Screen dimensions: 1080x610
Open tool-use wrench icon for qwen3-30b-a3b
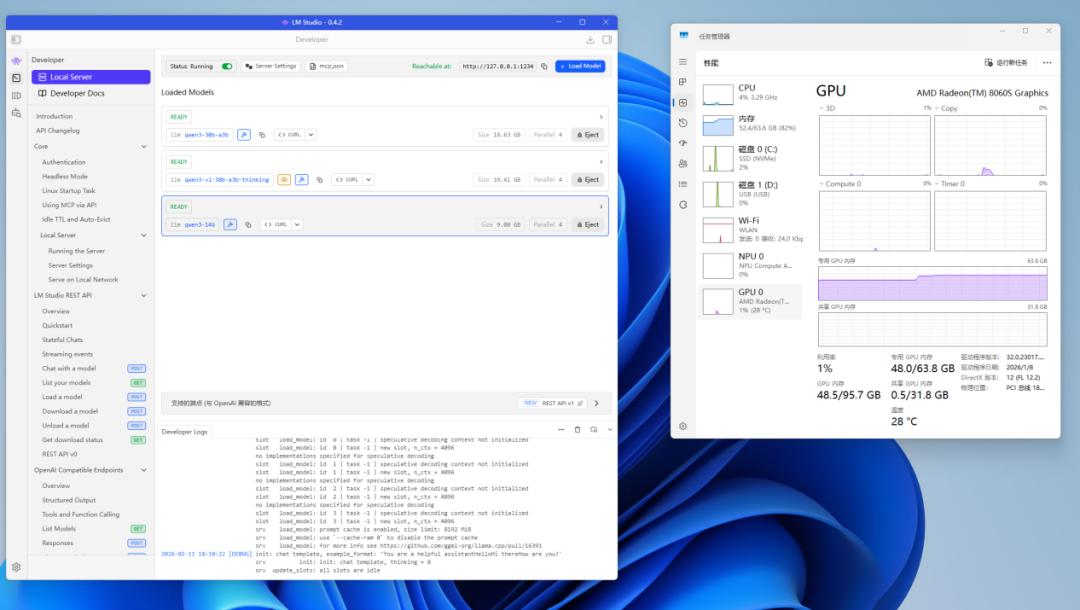tap(243, 134)
